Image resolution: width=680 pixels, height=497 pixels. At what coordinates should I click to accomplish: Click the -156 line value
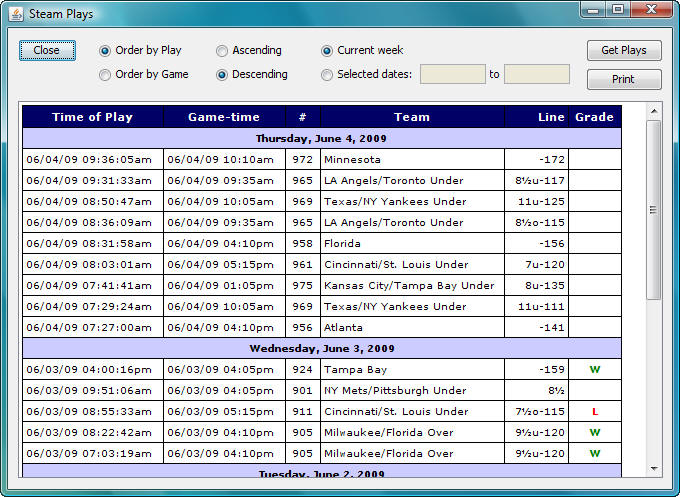[536, 243]
